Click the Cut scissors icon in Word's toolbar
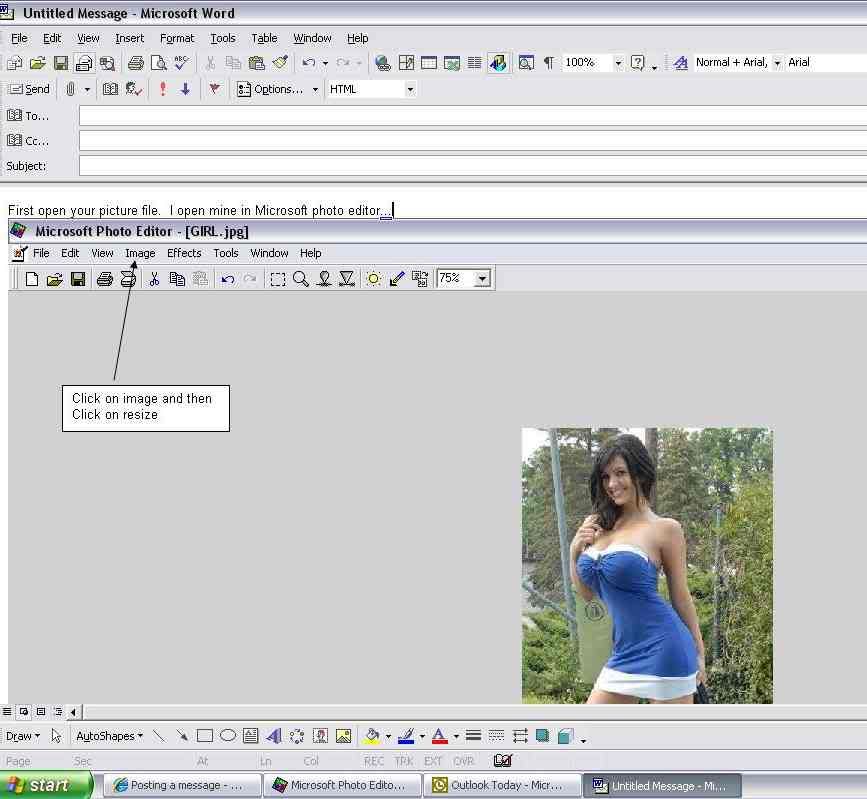The height and width of the screenshot is (799, 867). coord(210,63)
